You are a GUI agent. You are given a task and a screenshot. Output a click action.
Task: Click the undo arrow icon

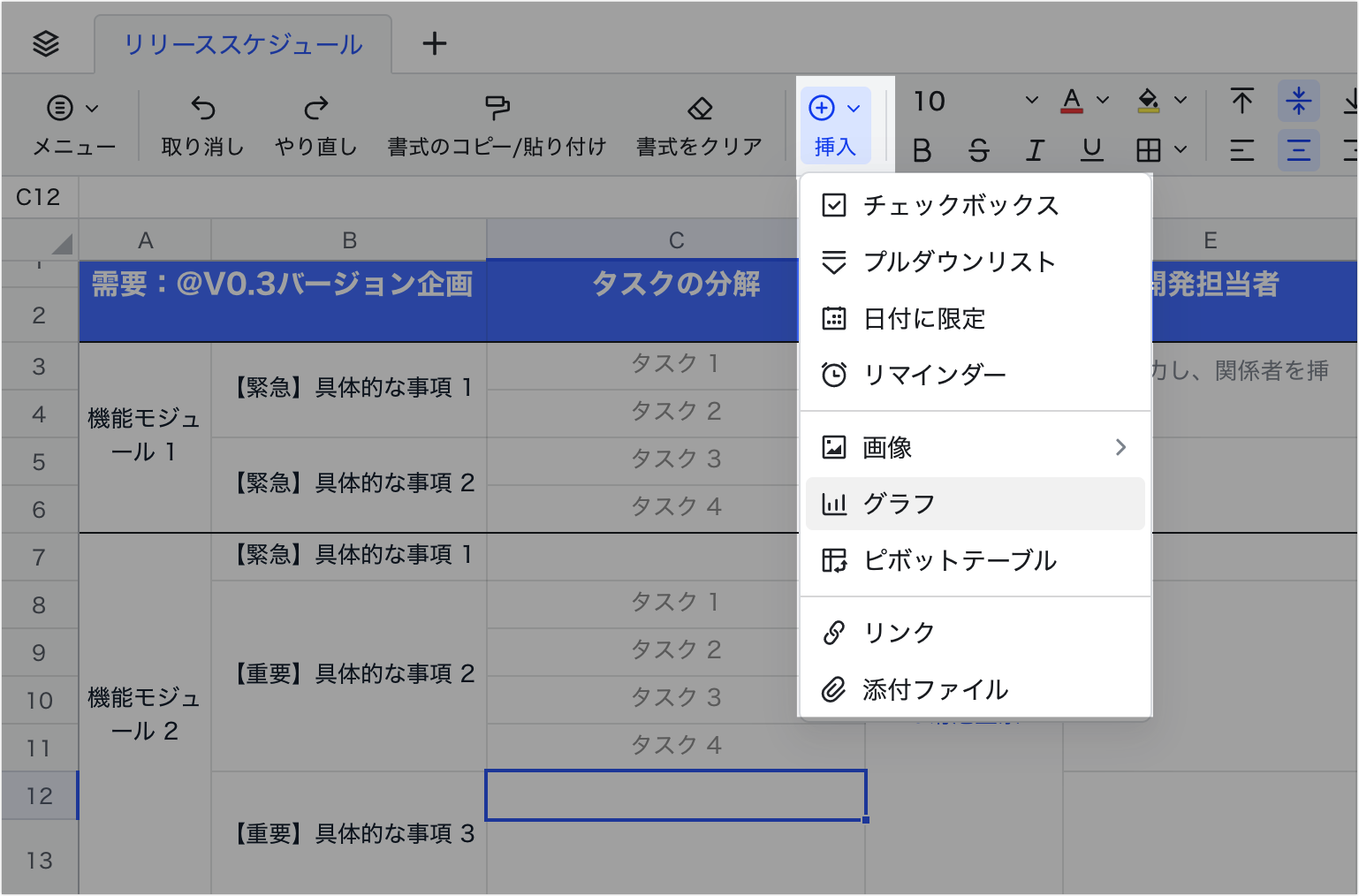(x=202, y=109)
